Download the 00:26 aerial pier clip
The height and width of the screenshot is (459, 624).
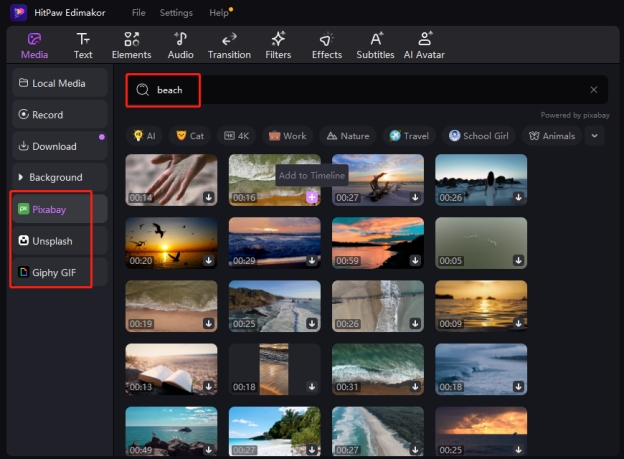tap(415, 323)
